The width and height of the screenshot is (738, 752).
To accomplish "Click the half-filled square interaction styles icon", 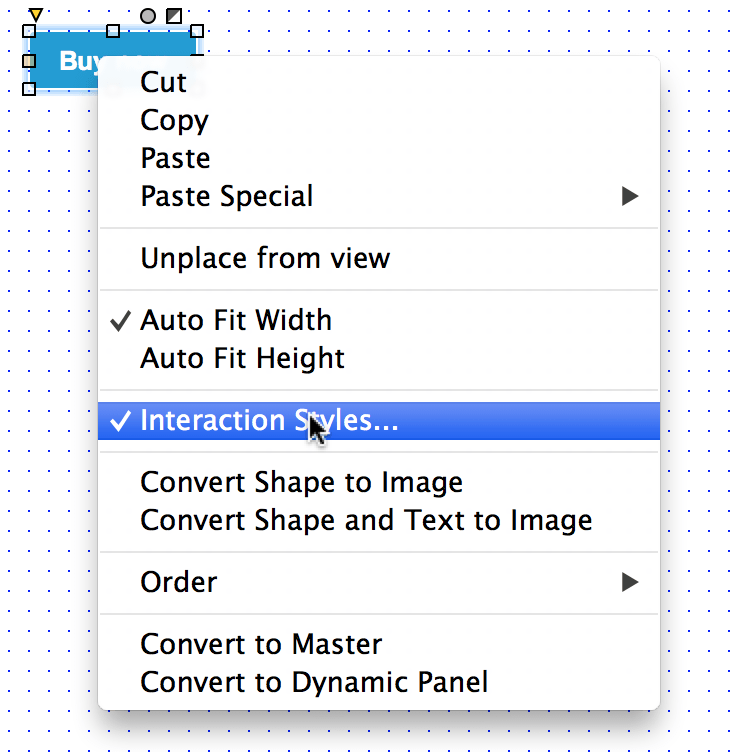I will click(174, 15).
